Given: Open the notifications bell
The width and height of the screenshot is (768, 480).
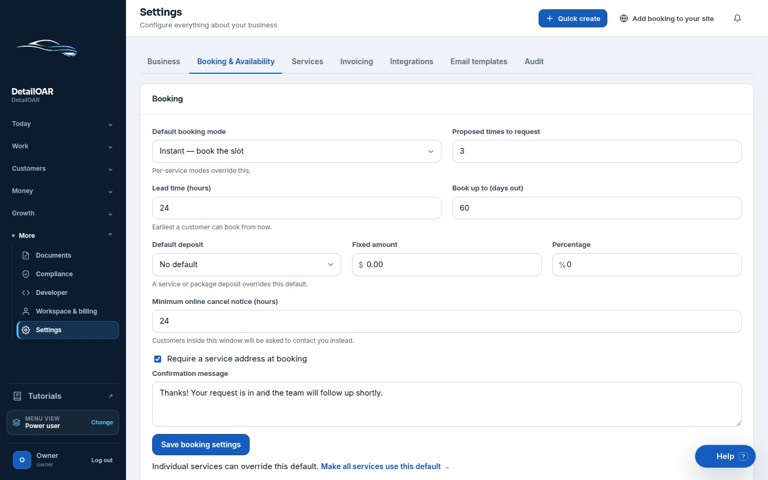Looking at the screenshot, I should (737, 18).
